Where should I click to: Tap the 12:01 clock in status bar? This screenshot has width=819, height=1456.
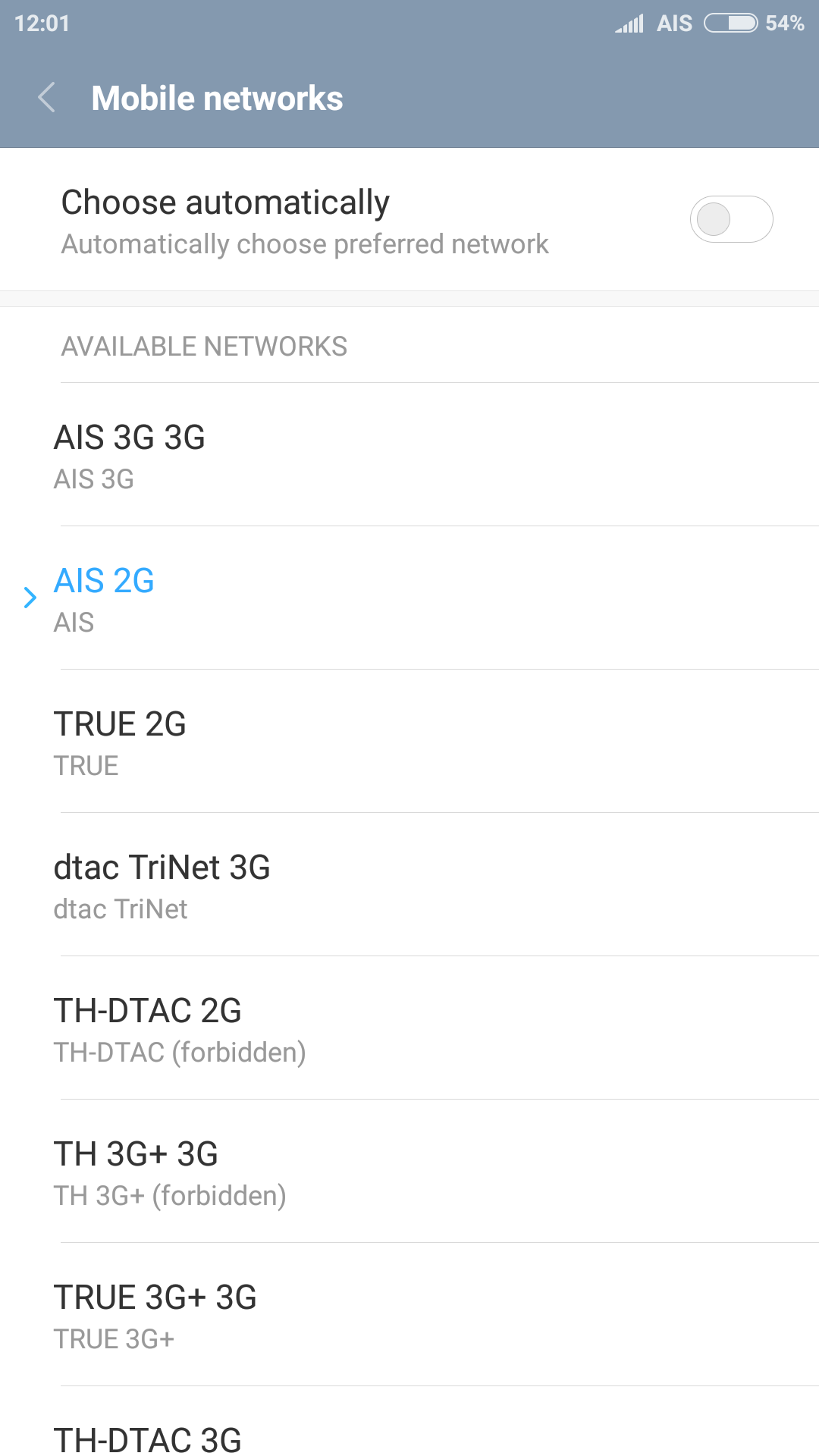pos(42,24)
